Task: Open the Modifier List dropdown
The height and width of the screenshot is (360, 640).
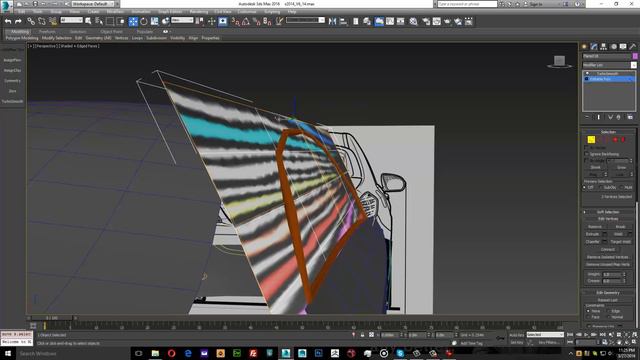Action: click(x=609, y=65)
